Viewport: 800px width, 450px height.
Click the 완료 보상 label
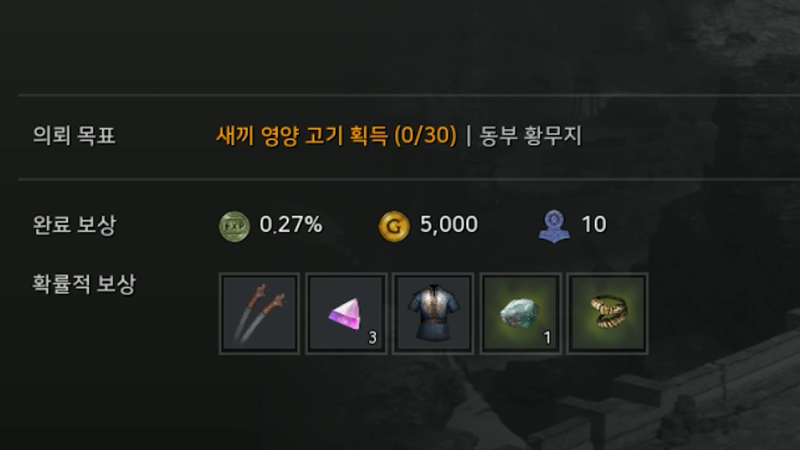[74, 225]
